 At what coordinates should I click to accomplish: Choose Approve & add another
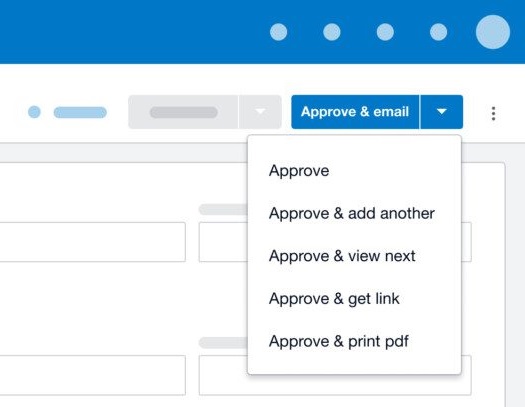(352, 213)
